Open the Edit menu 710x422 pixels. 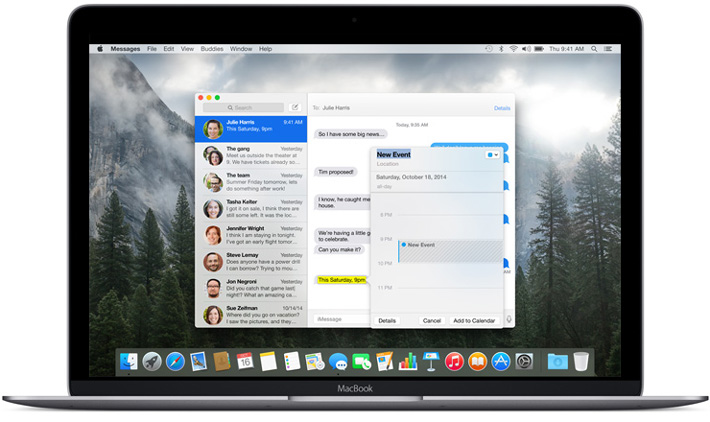[x=169, y=49]
